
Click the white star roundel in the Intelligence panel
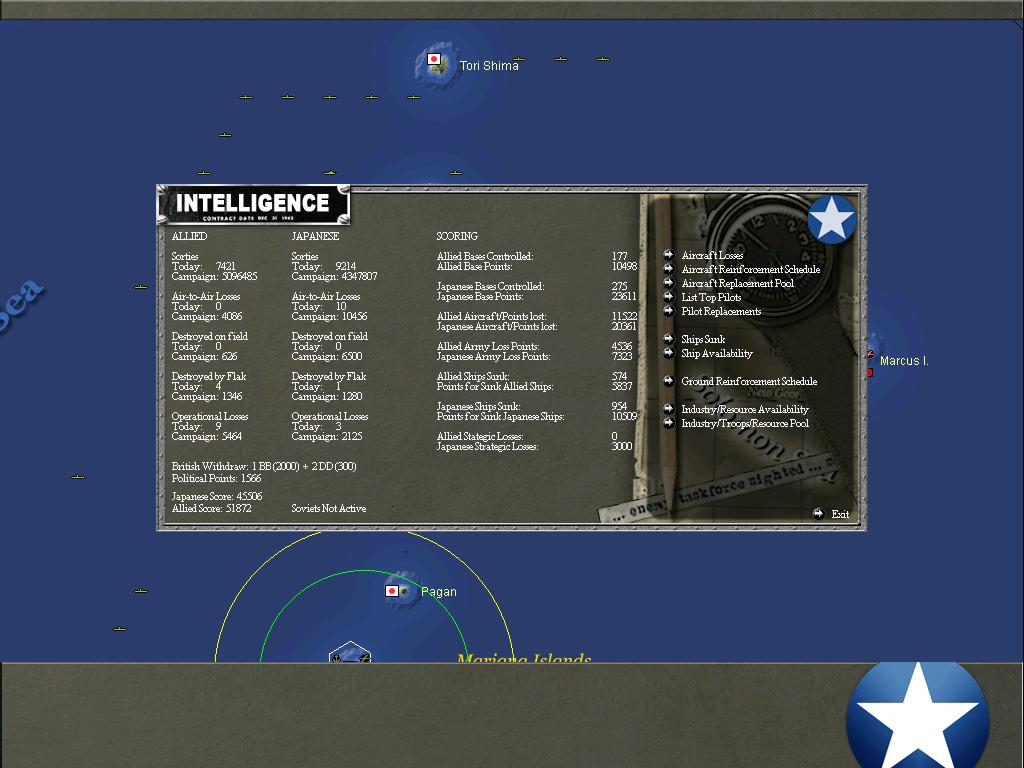[831, 219]
